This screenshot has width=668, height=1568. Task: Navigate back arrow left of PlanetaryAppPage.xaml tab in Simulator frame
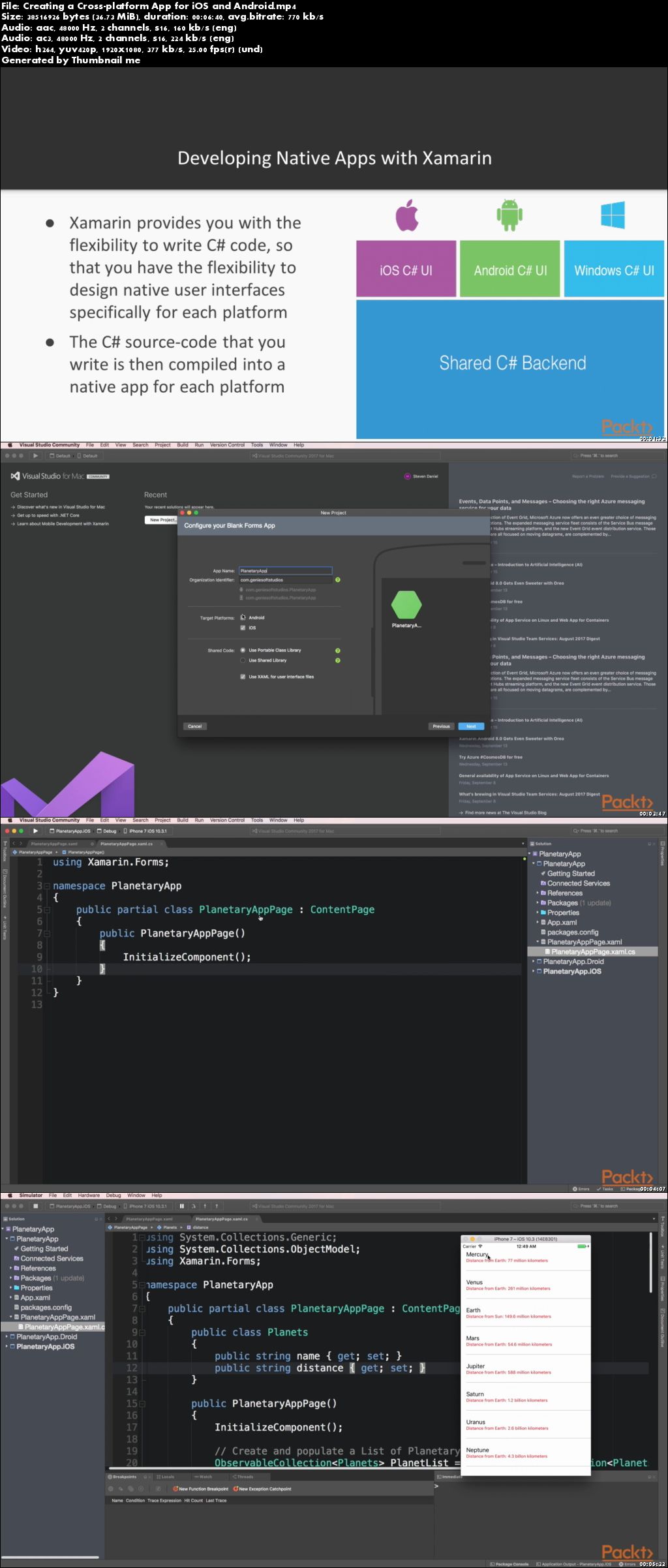pyautogui.click(x=109, y=1218)
